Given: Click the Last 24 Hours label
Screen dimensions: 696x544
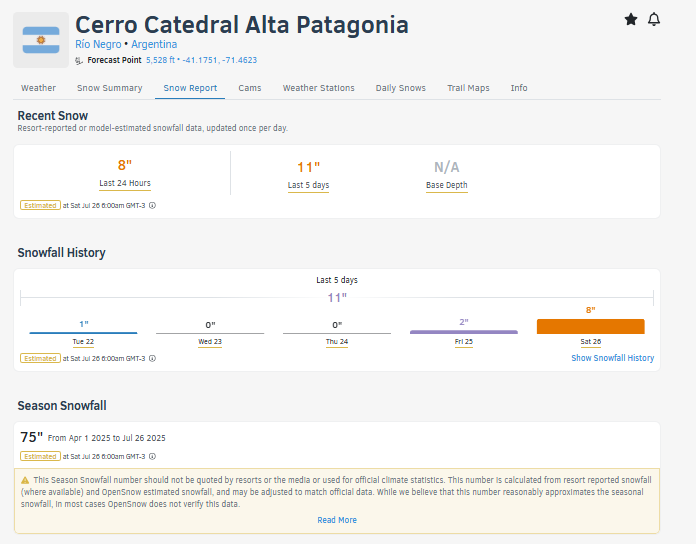Looking at the screenshot, I should coord(125,183).
